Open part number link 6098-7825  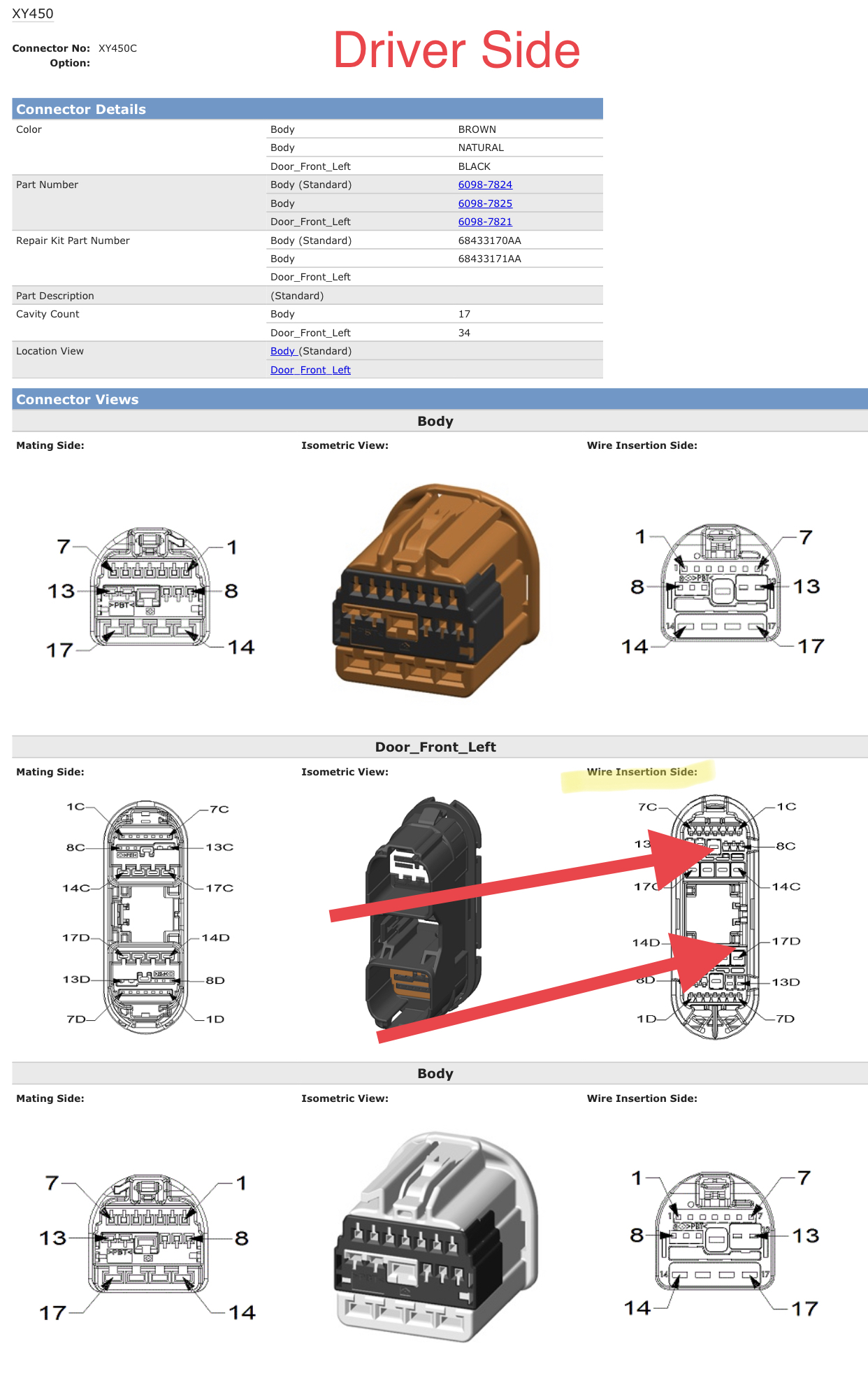[485, 203]
